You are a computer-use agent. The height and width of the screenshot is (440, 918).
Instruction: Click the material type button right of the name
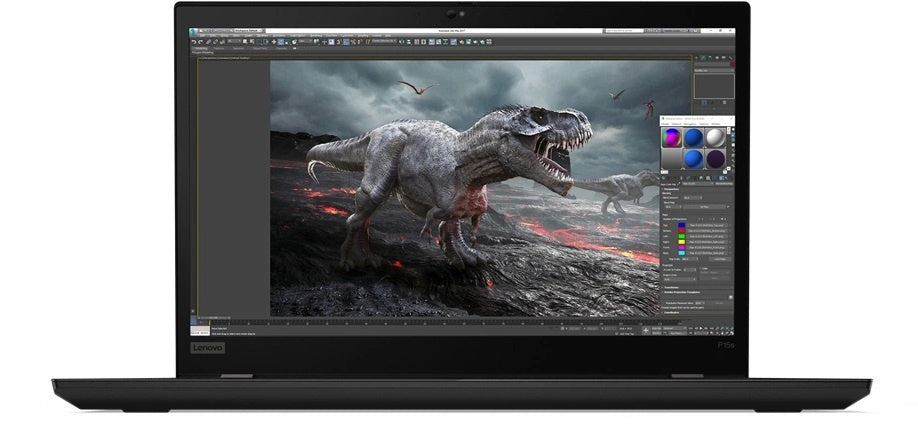click(724, 184)
